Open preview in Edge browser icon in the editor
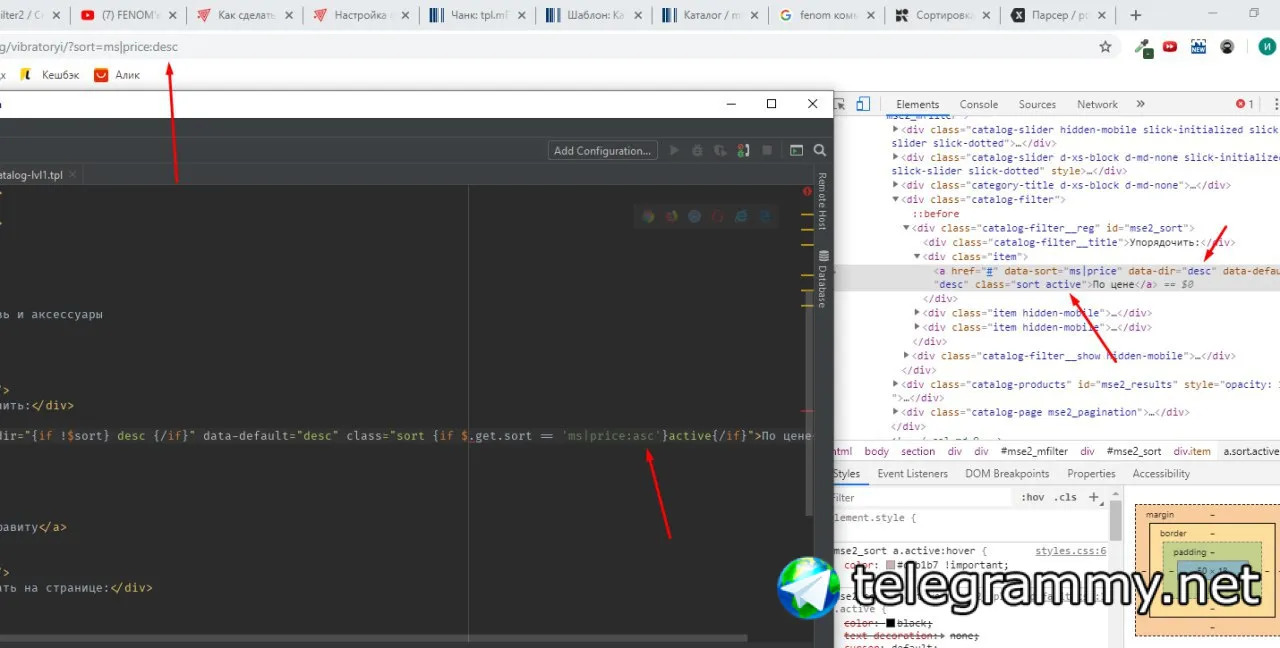Screen dimensions: 1280x648 pos(765,215)
